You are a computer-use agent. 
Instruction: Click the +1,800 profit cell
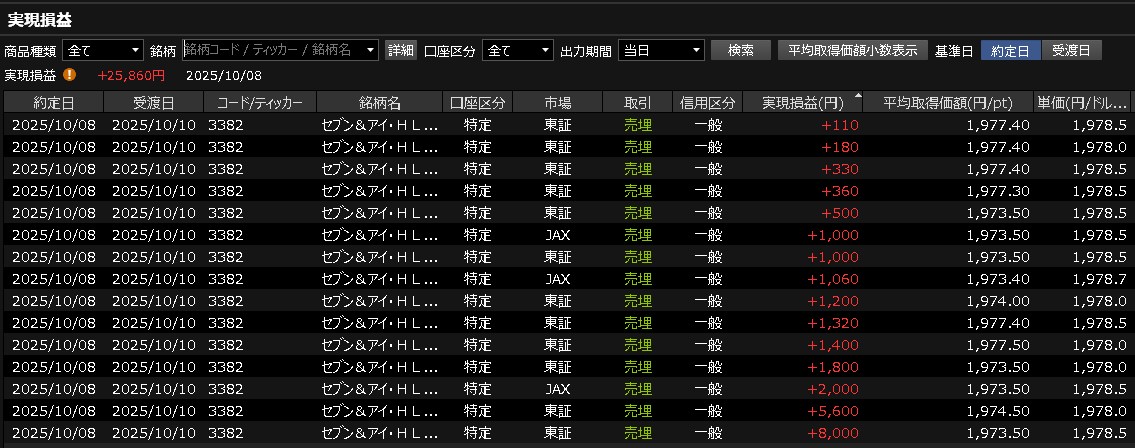pos(833,367)
